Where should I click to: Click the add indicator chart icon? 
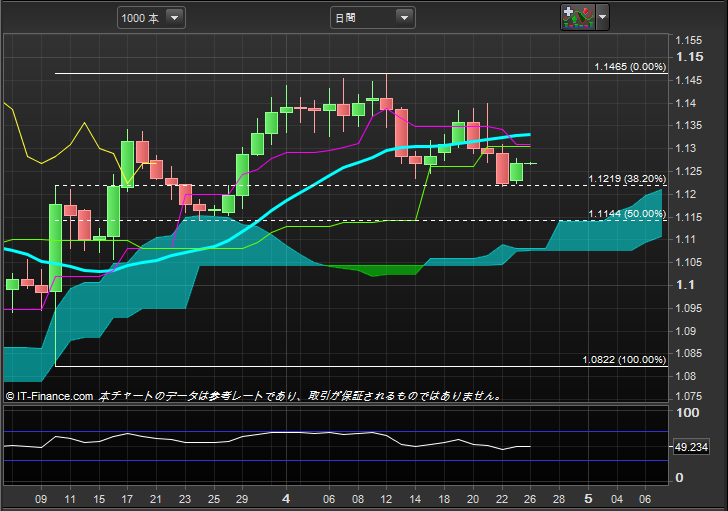pos(578,17)
